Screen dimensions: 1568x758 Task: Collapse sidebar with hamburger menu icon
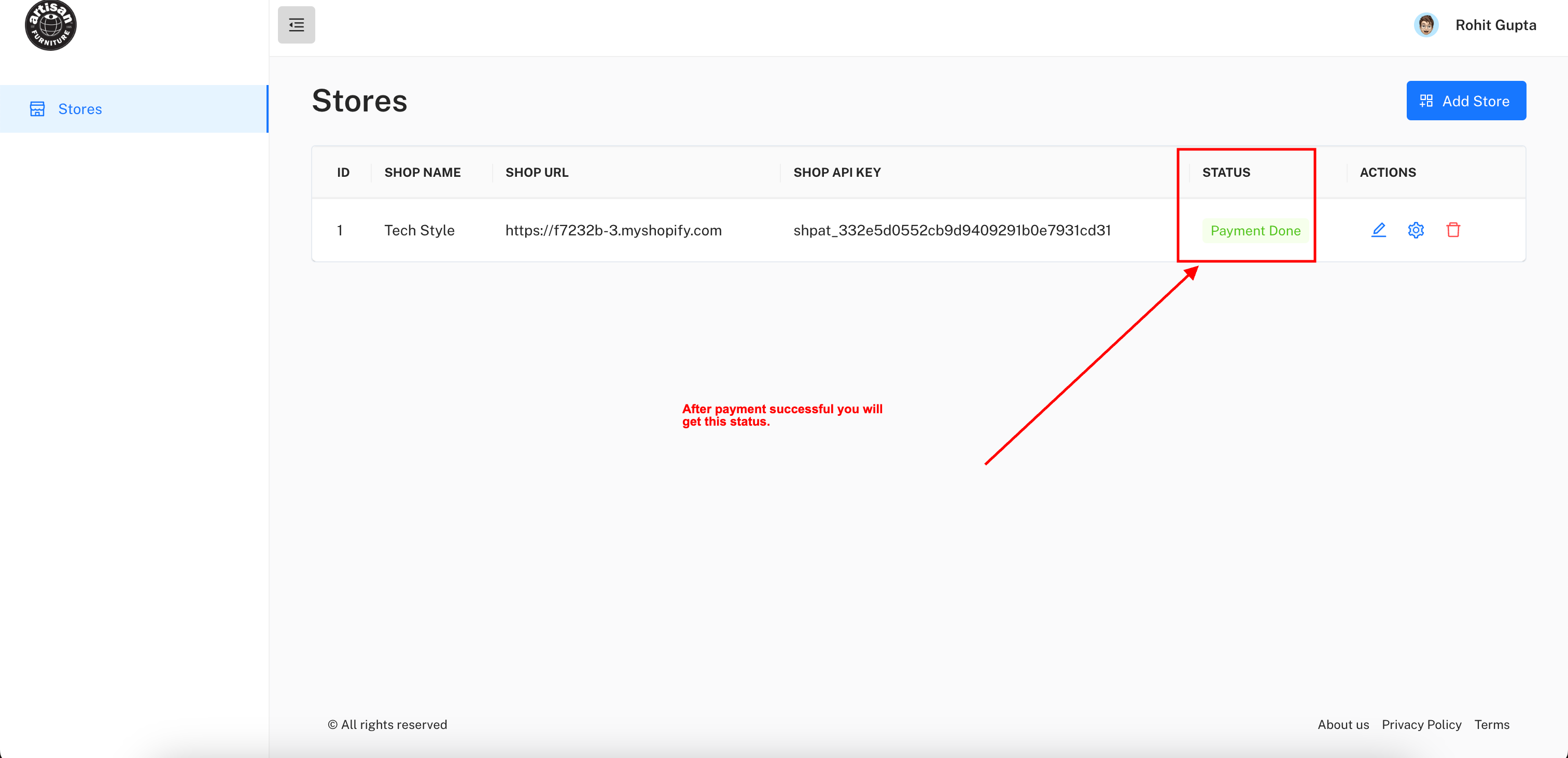(297, 25)
